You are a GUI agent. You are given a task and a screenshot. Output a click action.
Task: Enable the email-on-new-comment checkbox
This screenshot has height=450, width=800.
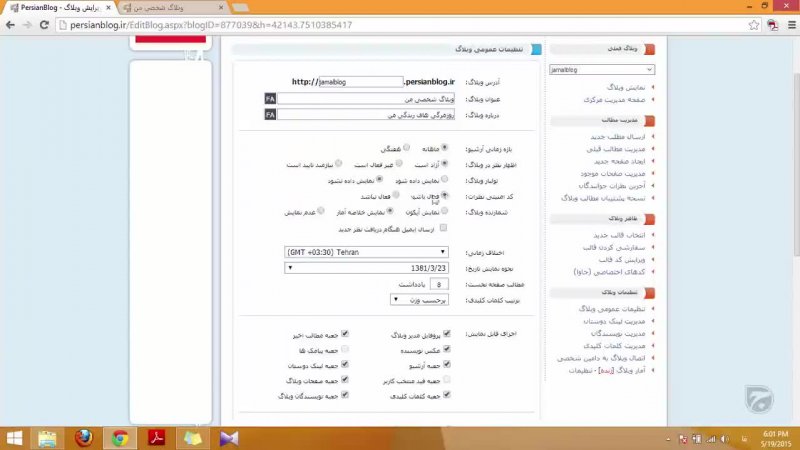point(444,229)
